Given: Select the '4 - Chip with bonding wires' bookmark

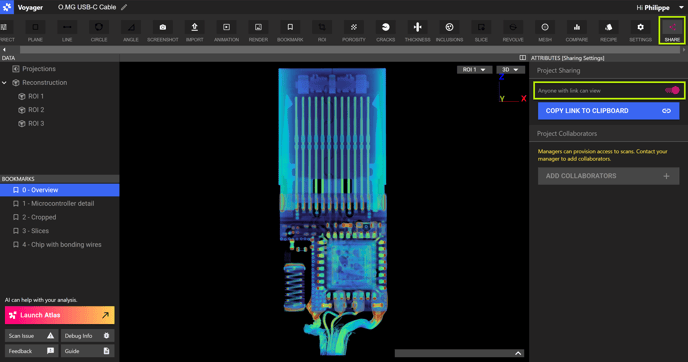Looking at the screenshot, I should 60,244.
